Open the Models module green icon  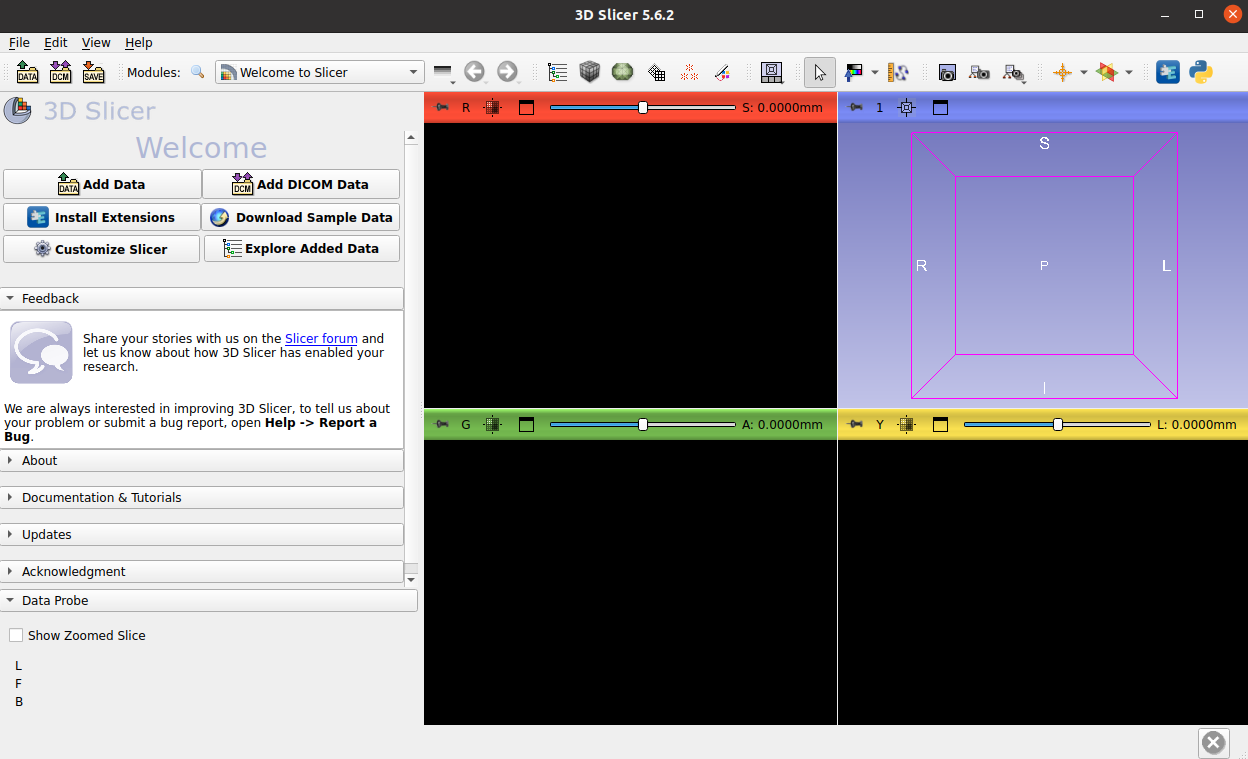tap(623, 72)
